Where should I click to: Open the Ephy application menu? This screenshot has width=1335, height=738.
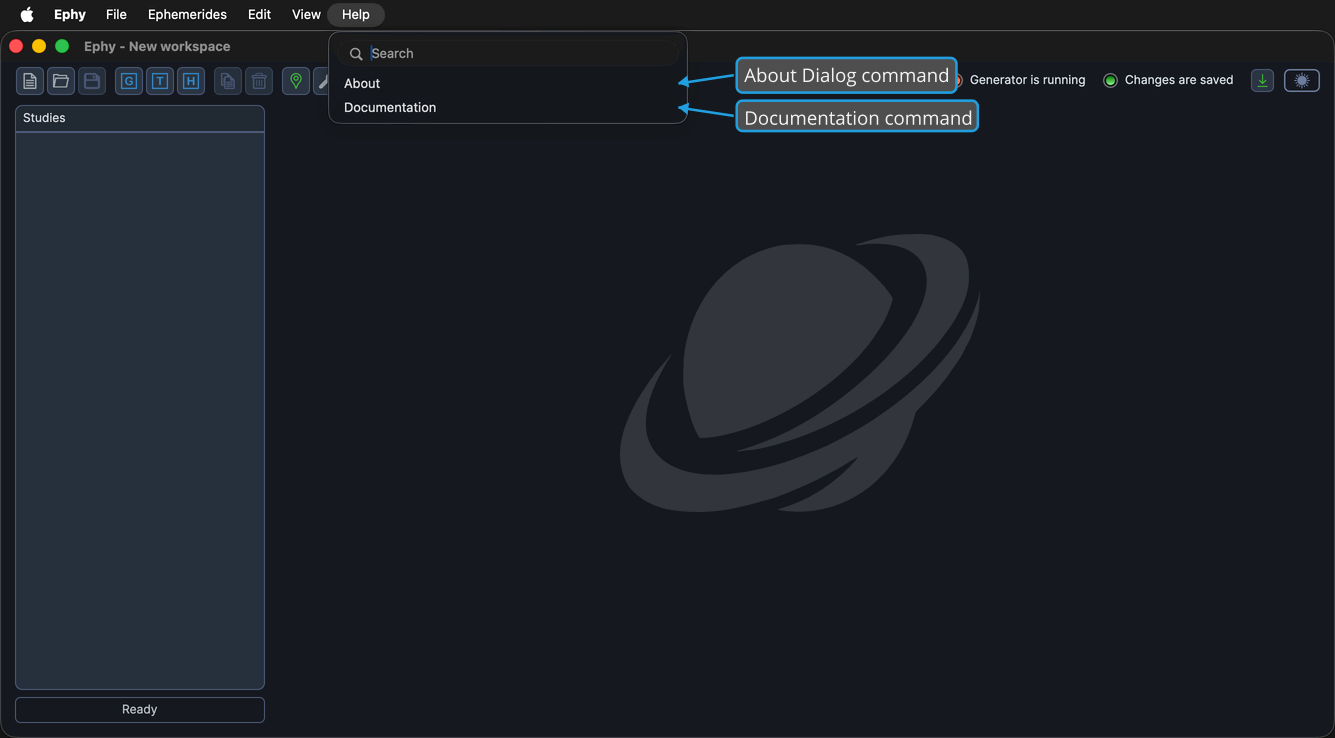click(70, 14)
